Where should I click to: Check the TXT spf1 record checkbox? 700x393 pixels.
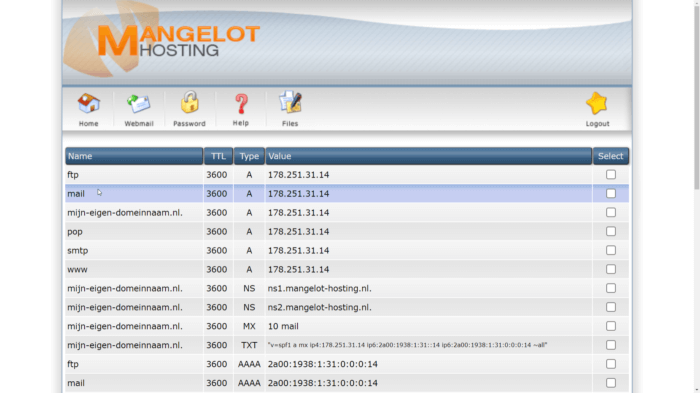pyautogui.click(x=611, y=345)
